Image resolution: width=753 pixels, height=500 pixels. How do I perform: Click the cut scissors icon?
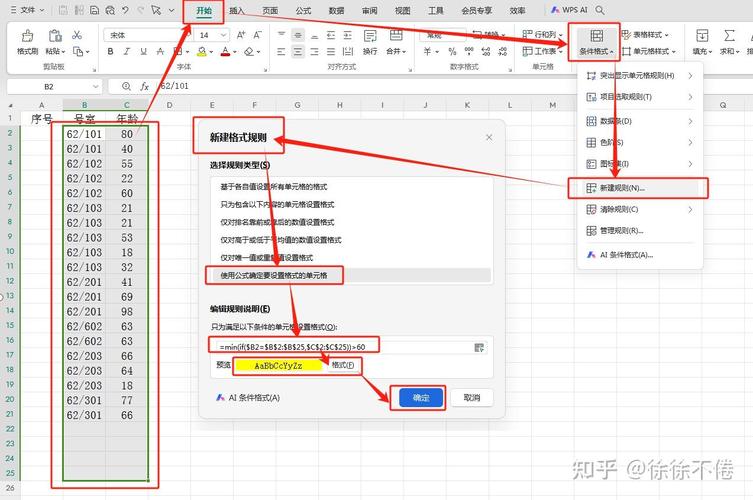pyautogui.click(x=77, y=35)
